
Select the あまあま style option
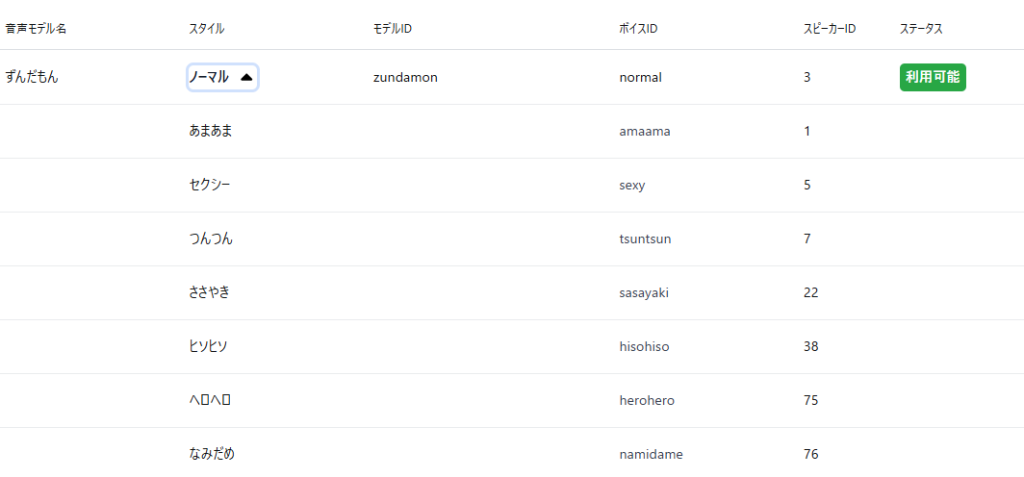tap(210, 131)
